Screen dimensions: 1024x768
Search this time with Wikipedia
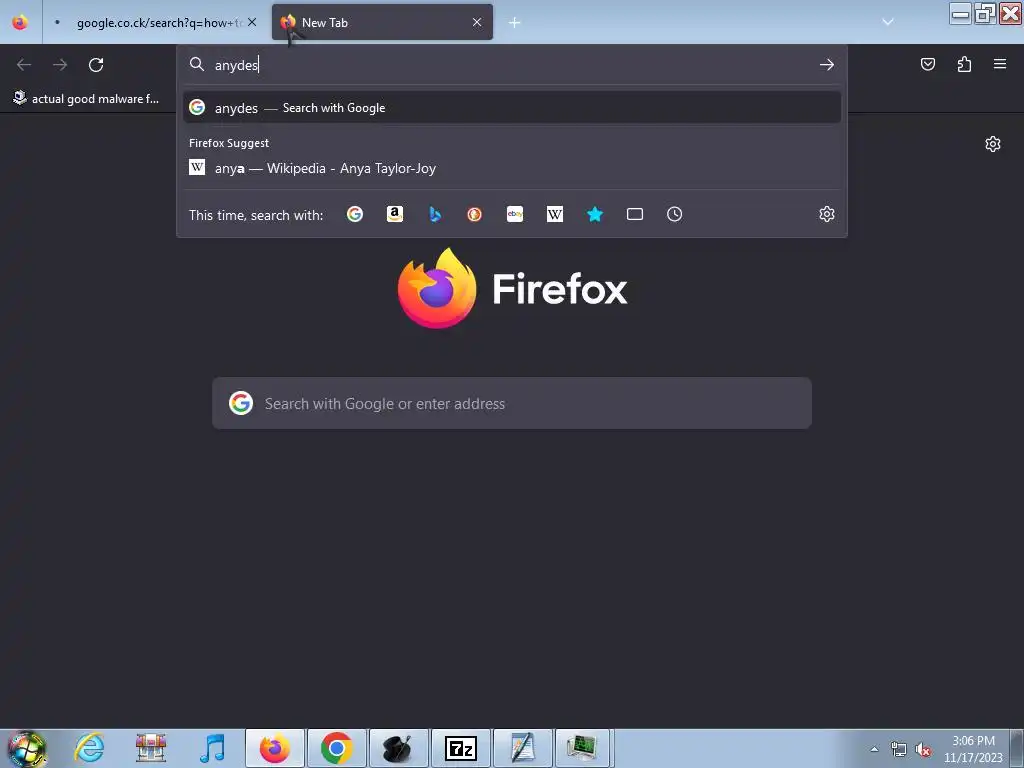(554, 214)
